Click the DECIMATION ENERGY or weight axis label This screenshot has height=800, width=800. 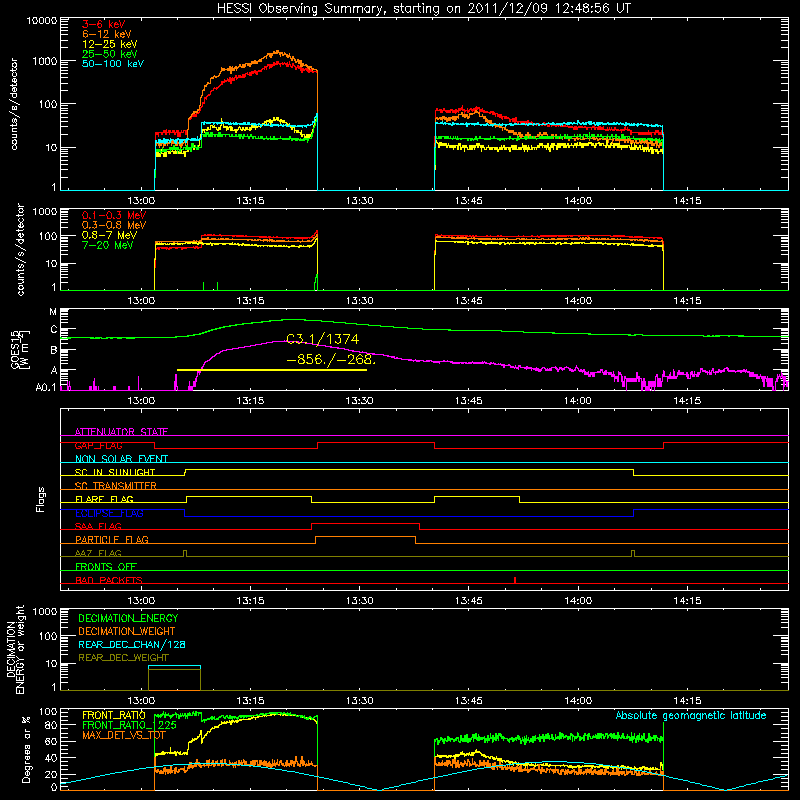(x=15, y=649)
